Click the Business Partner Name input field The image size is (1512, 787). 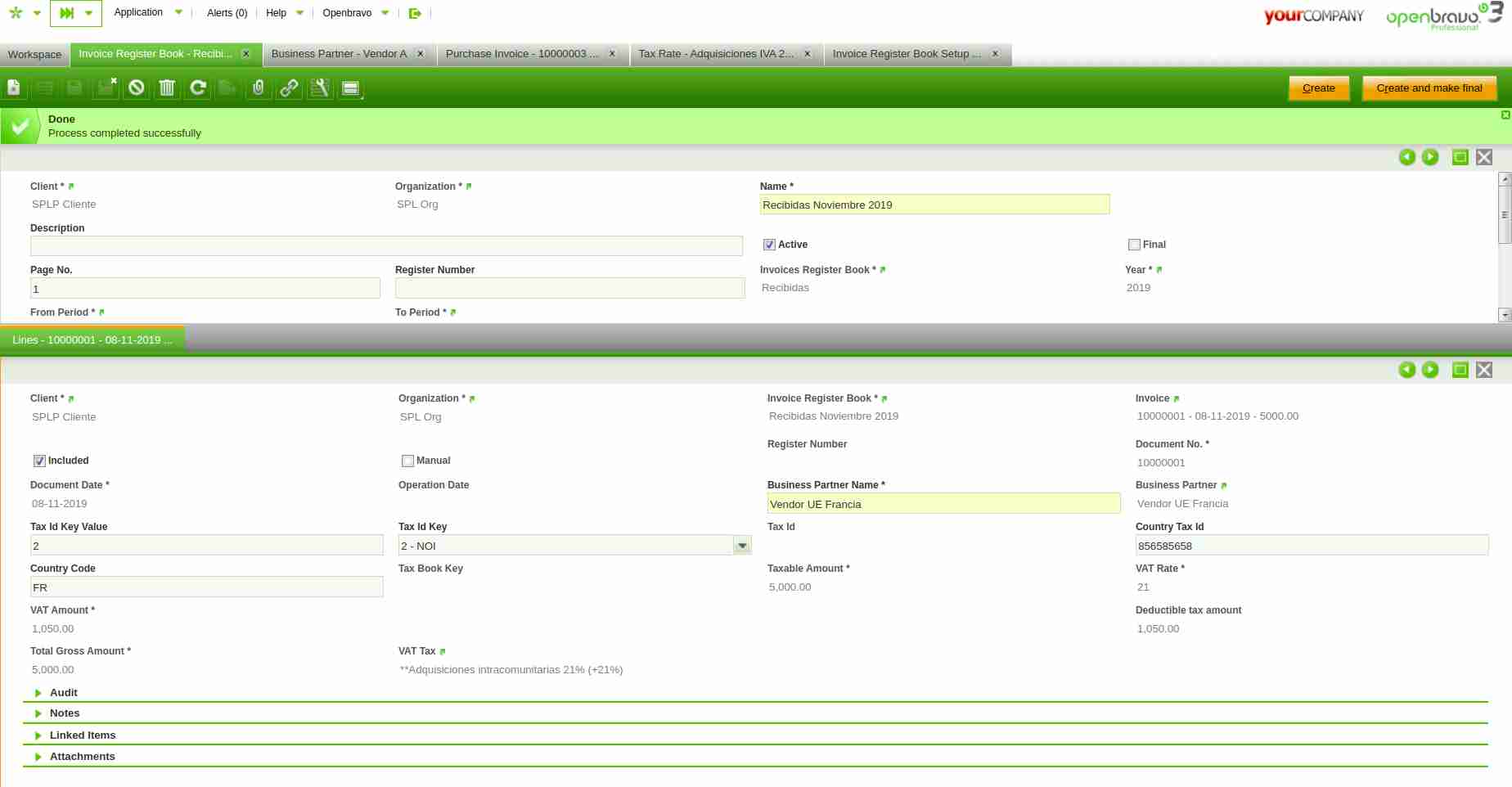pos(943,504)
